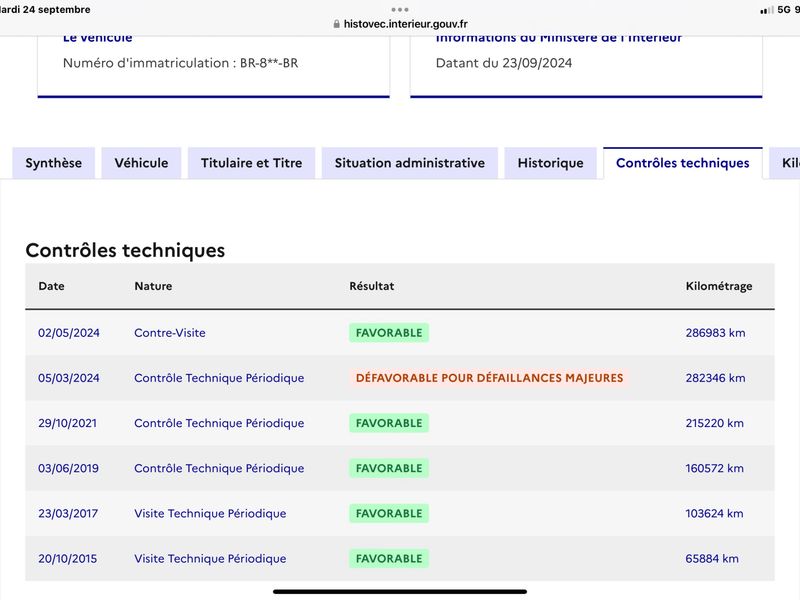Click the Nature column header
This screenshot has height=600, width=800.
153,286
